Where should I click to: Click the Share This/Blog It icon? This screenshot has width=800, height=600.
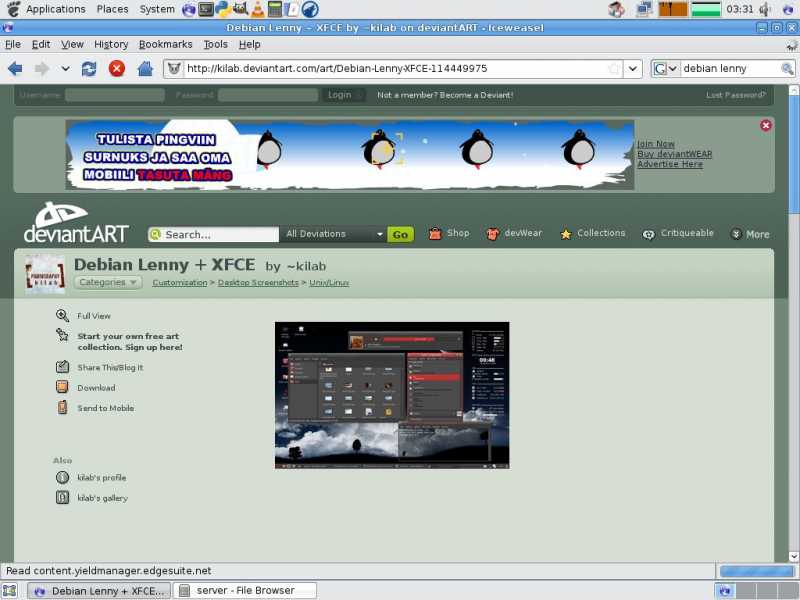click(x=62, y=367)
